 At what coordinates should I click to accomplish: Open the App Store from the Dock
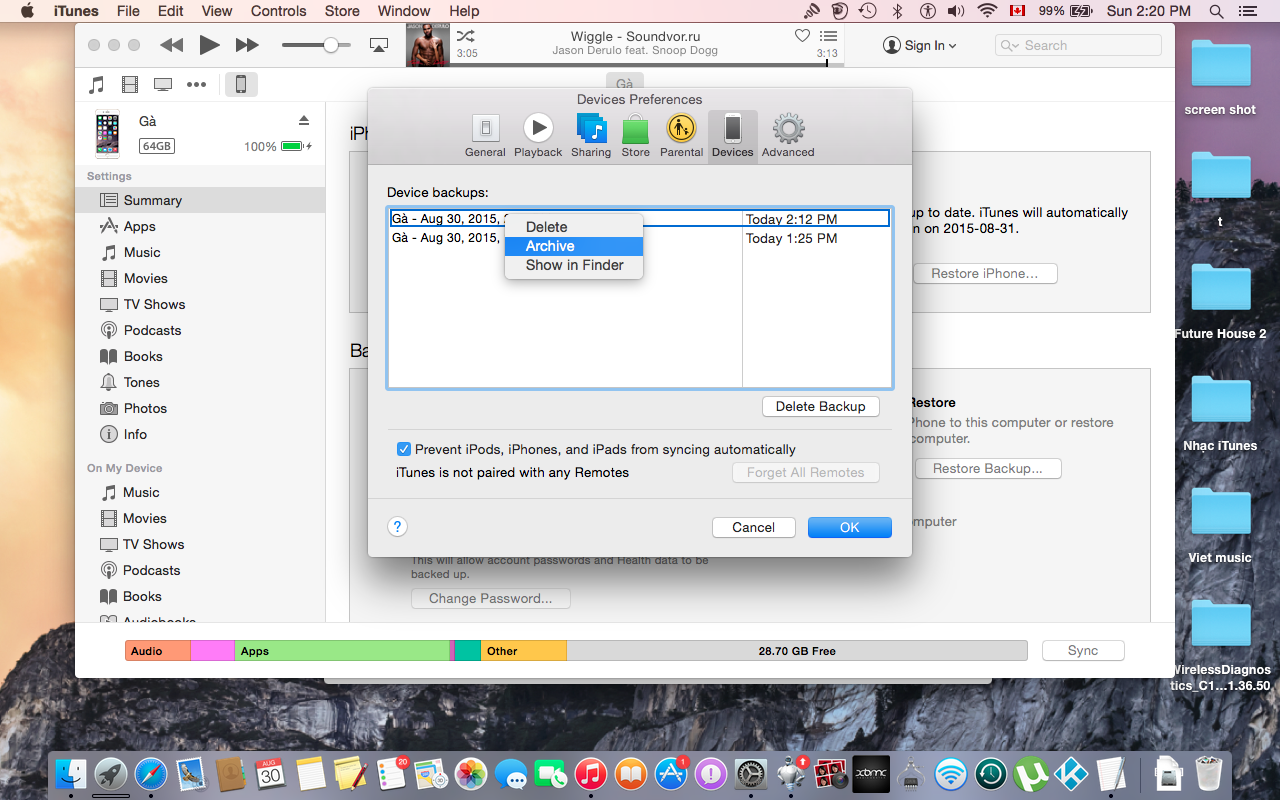coord(670,773)
